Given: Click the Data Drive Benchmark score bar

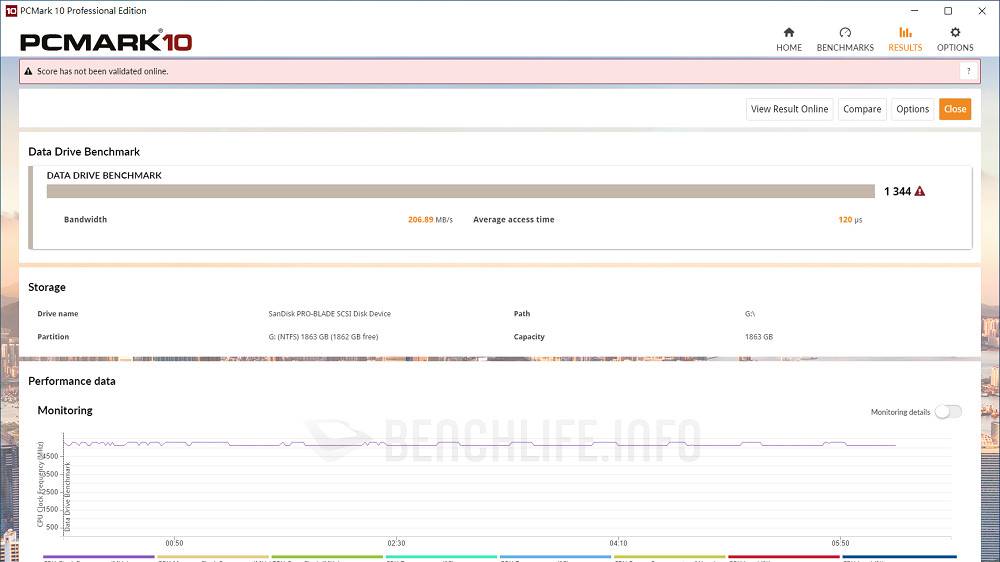Looking at the screenshot, I should coord(460,191).
